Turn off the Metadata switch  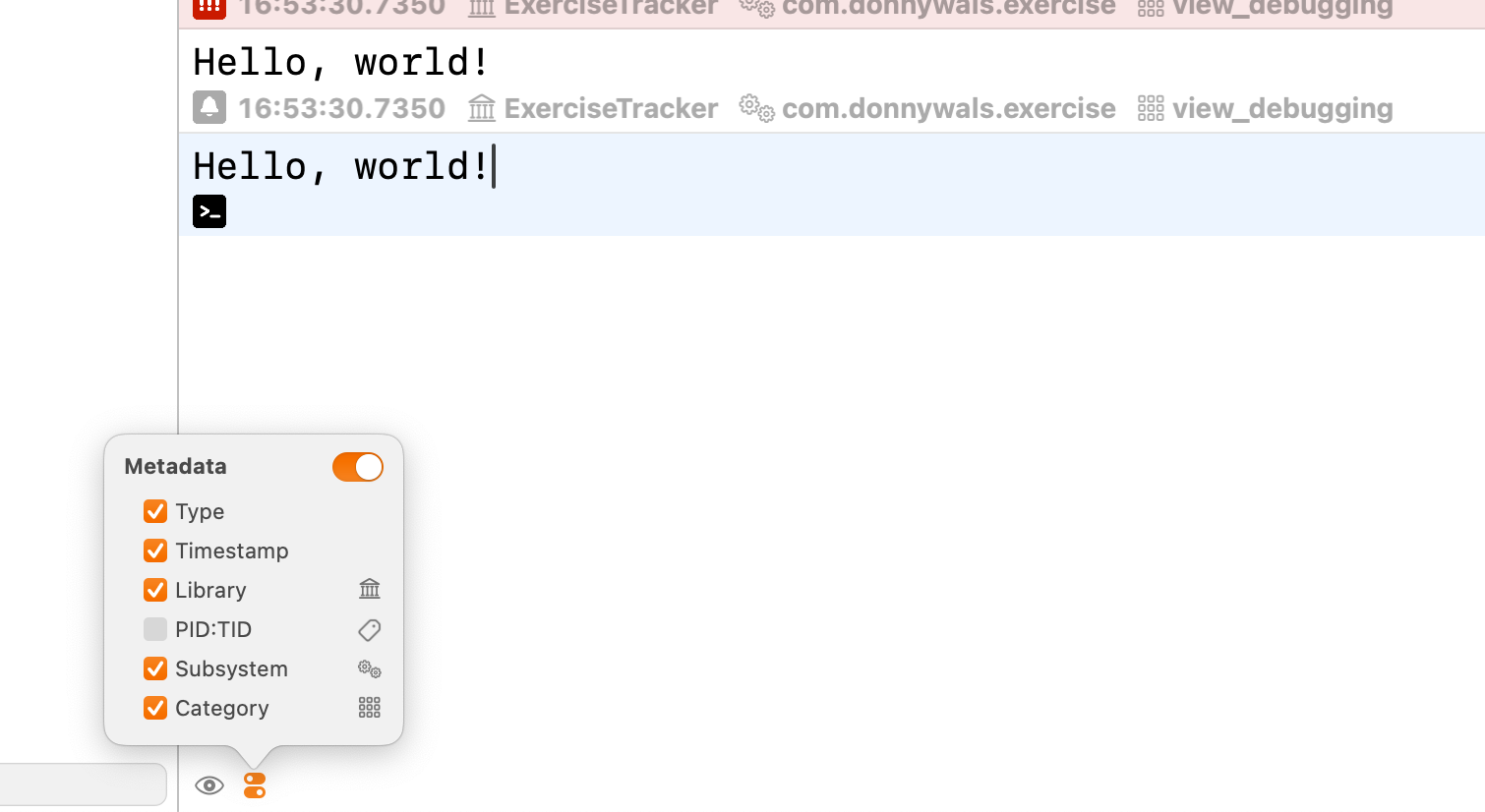click(x=358, y=467)
